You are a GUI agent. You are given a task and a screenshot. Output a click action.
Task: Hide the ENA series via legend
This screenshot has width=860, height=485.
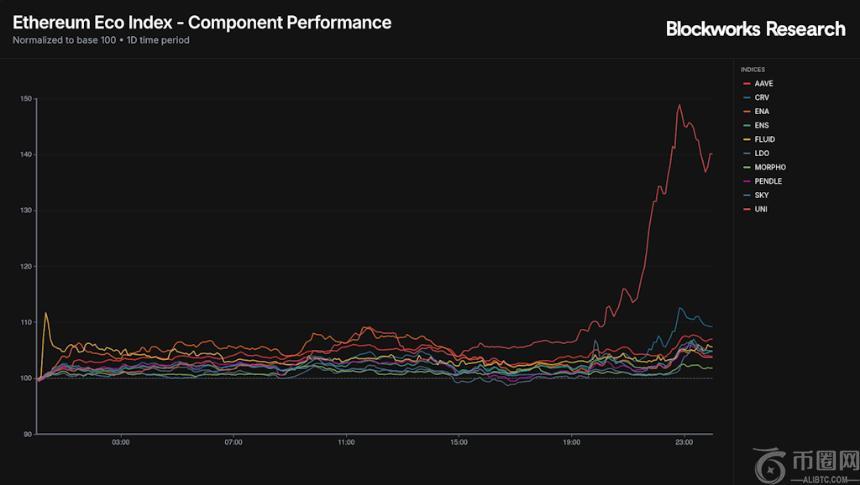(762, 111)
